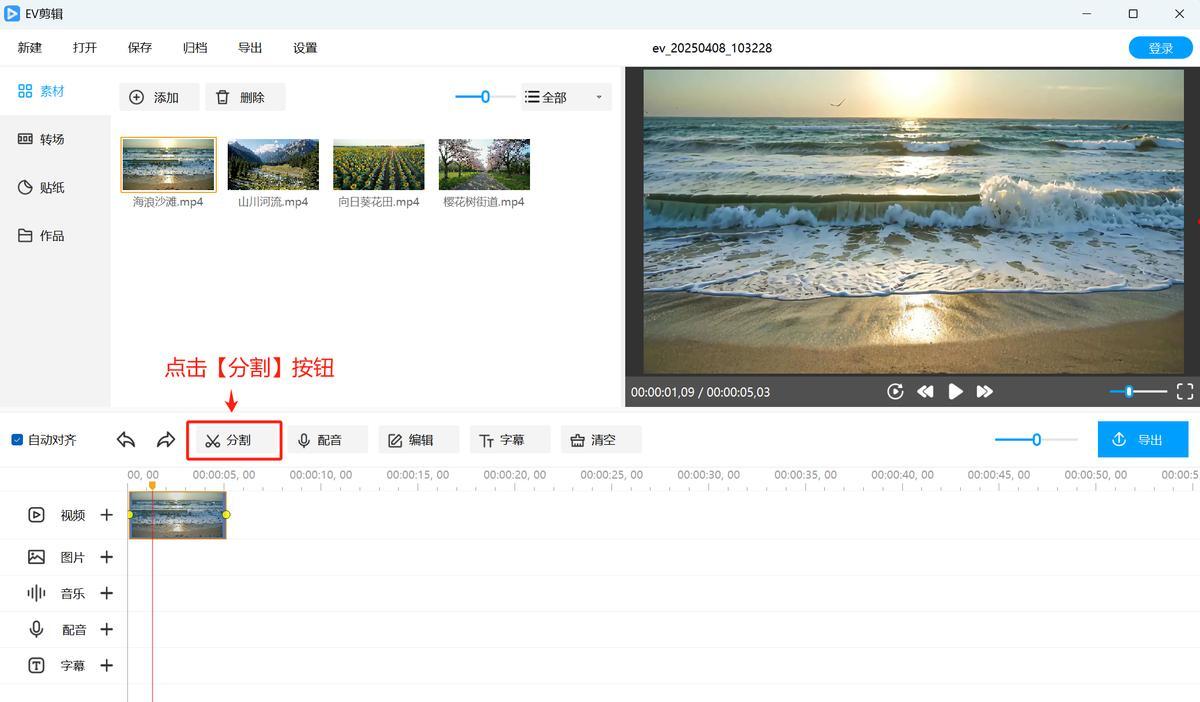
Task: Enter fullscreen preview mode
Action: [x=1185, y=392]
